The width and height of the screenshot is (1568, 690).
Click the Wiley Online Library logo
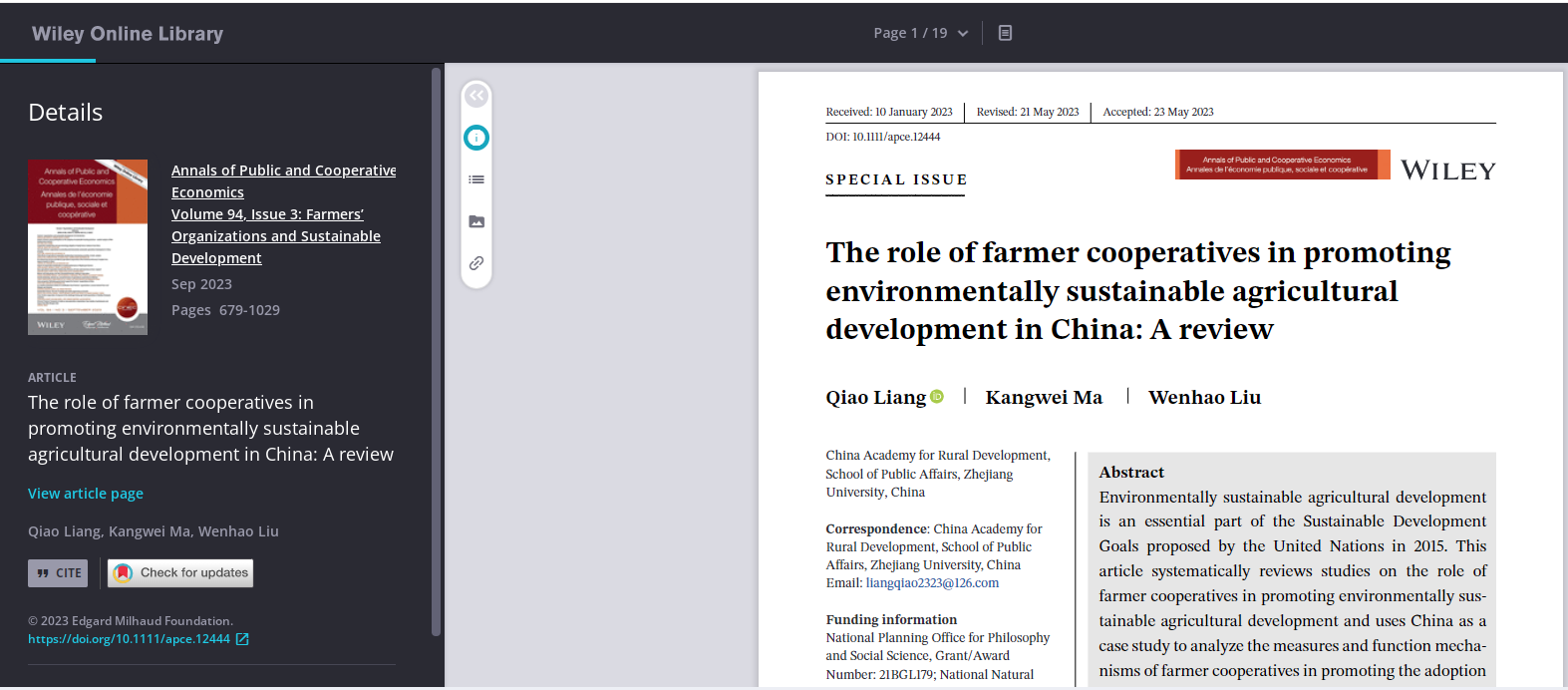[x=128, y=33]
